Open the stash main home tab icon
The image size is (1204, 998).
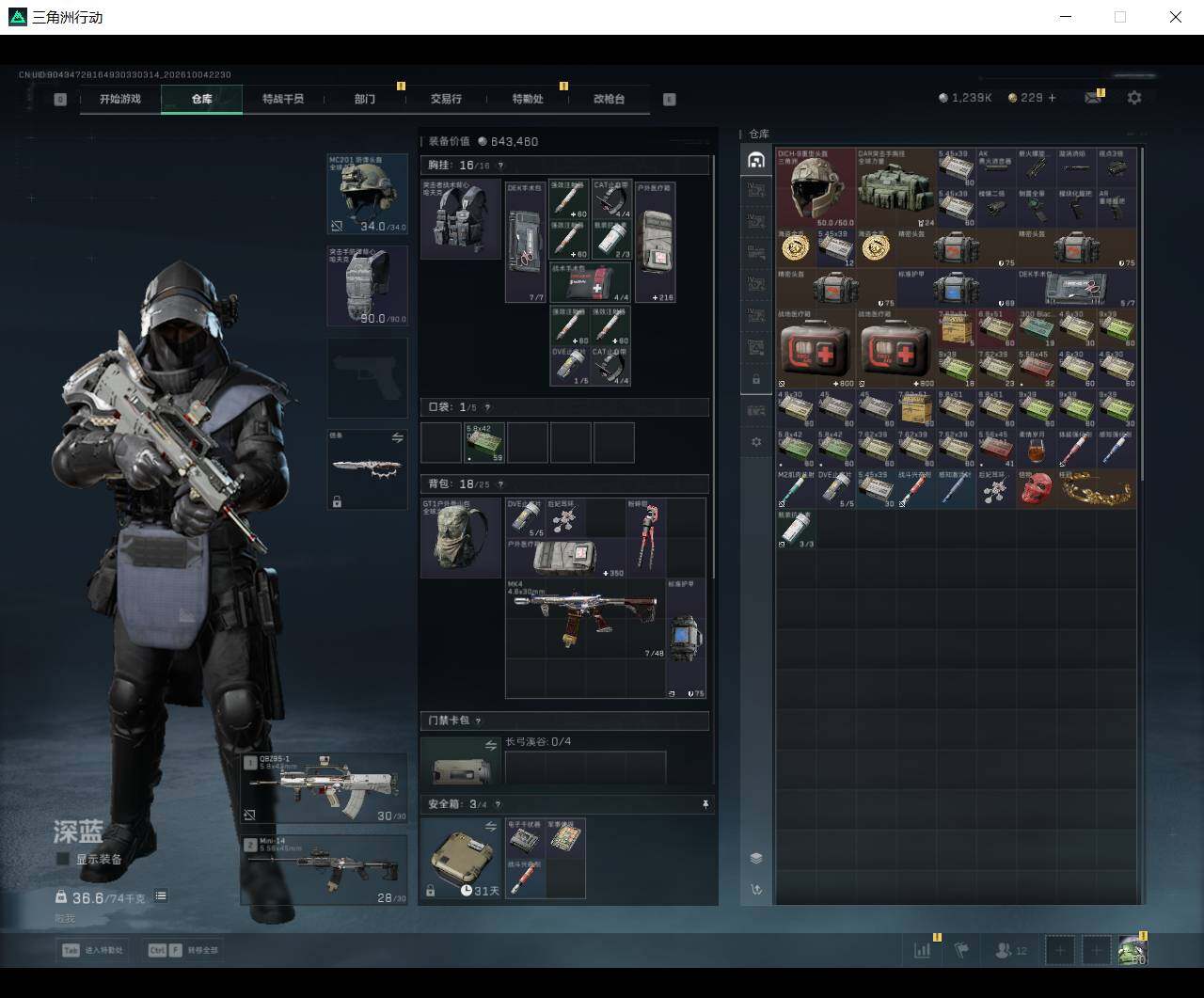coord(756,160)
